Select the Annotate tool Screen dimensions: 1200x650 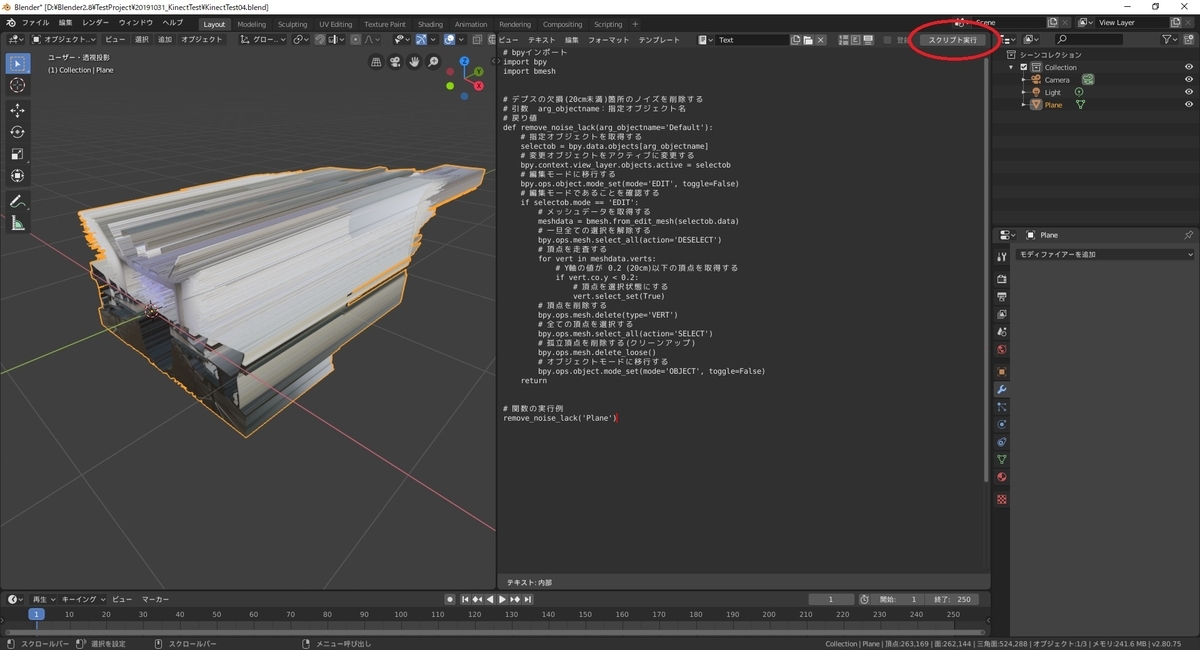pyautogui.click(x=17, y=201)
